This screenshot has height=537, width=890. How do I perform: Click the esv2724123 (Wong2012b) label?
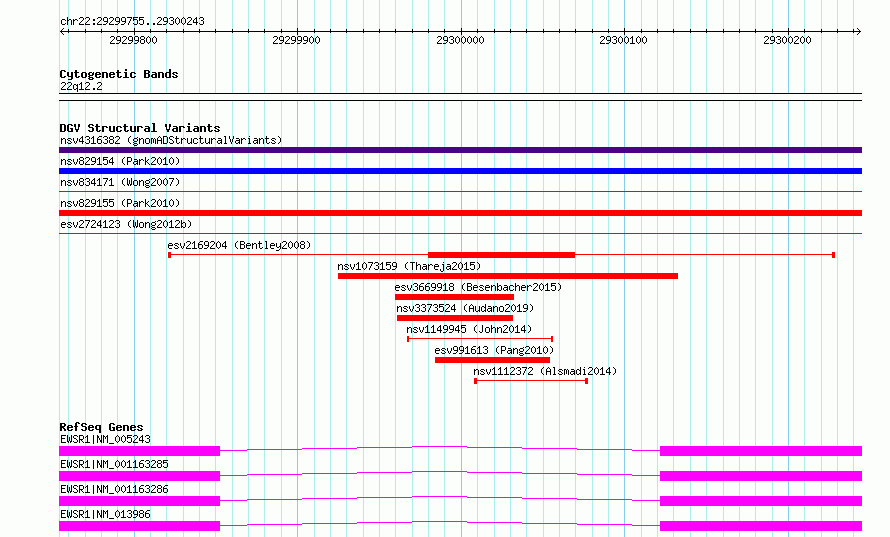126,224
